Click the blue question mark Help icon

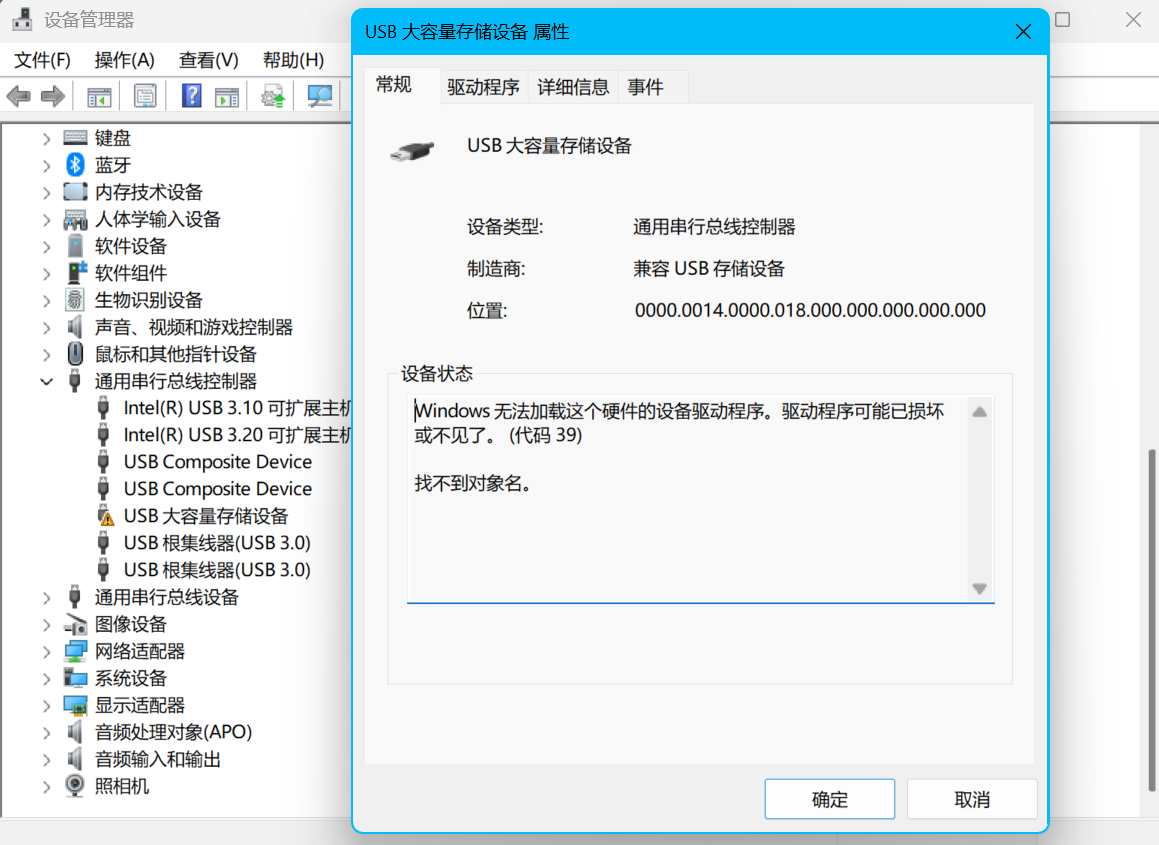coord(191,96)
